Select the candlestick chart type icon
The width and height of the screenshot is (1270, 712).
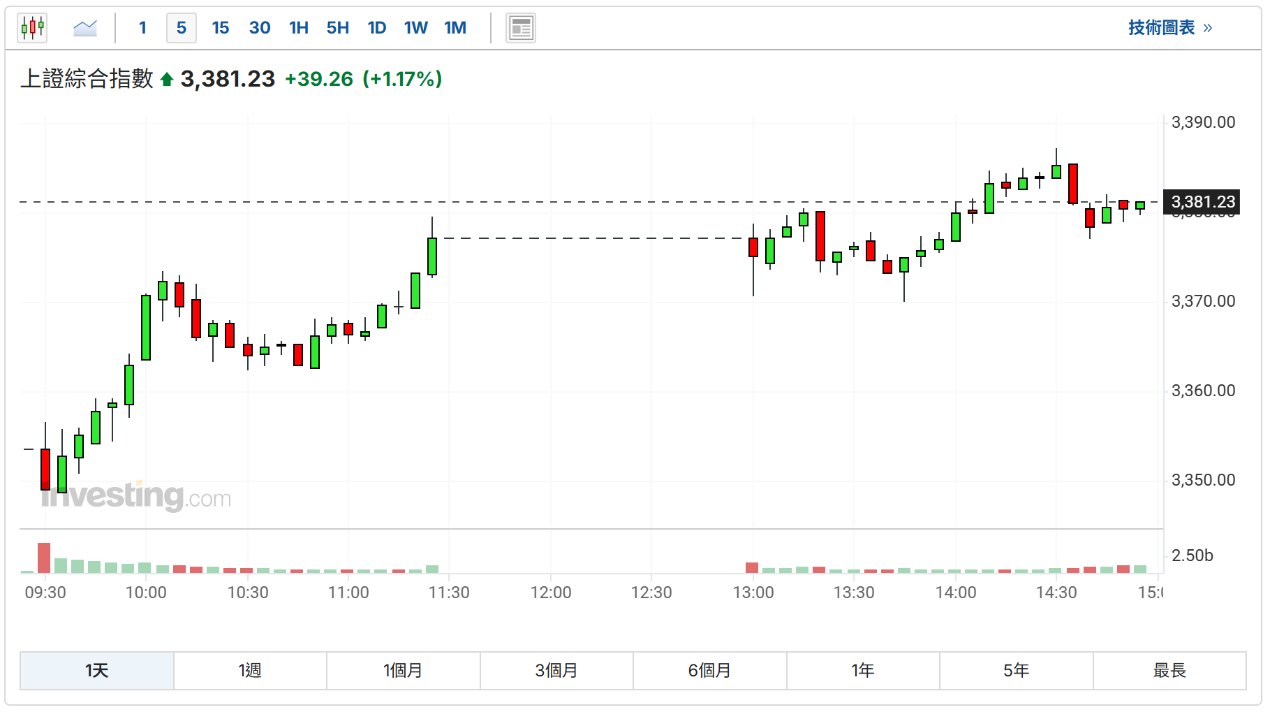tap(32, 28)
